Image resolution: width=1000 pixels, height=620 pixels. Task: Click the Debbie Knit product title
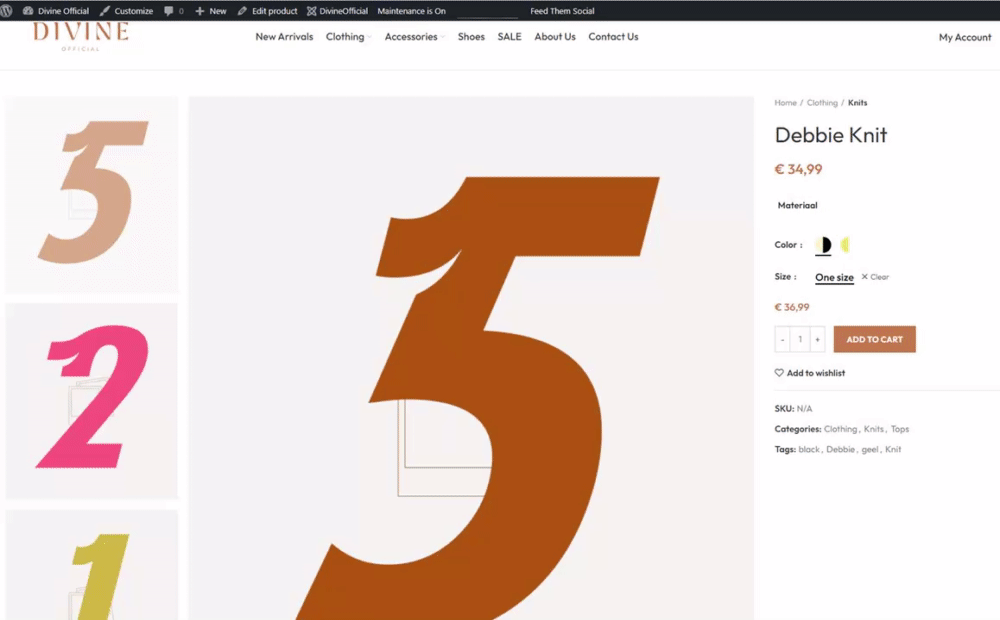pos(830,135)
